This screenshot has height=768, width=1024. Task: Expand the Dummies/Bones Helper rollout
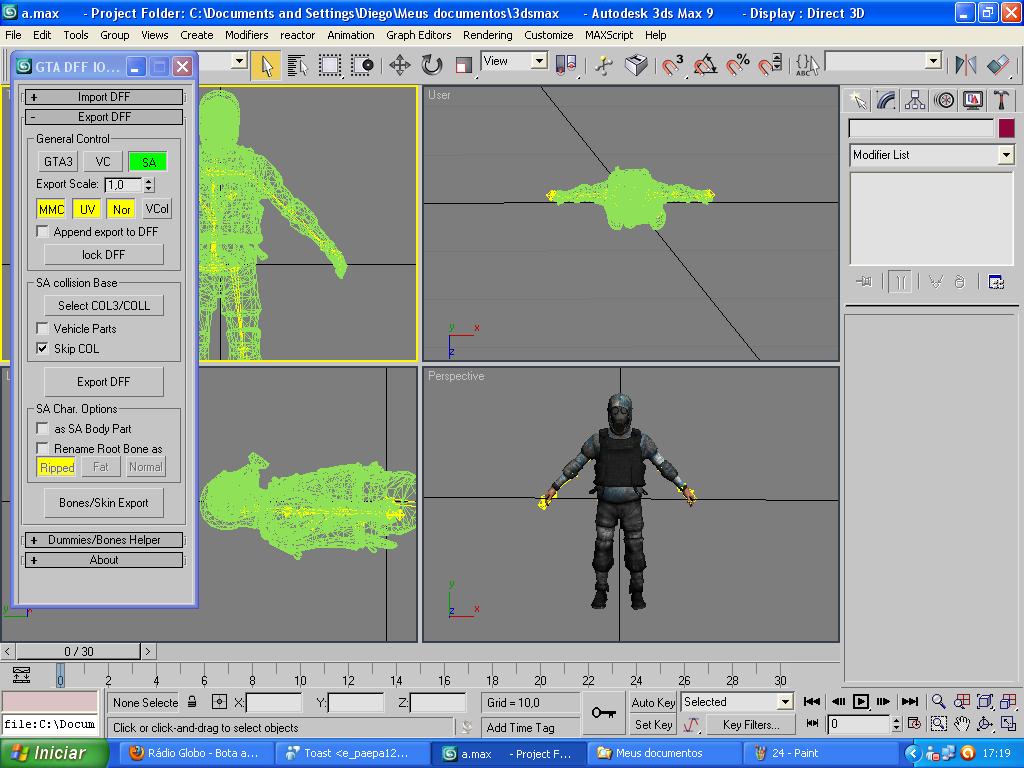coord(104,540)
